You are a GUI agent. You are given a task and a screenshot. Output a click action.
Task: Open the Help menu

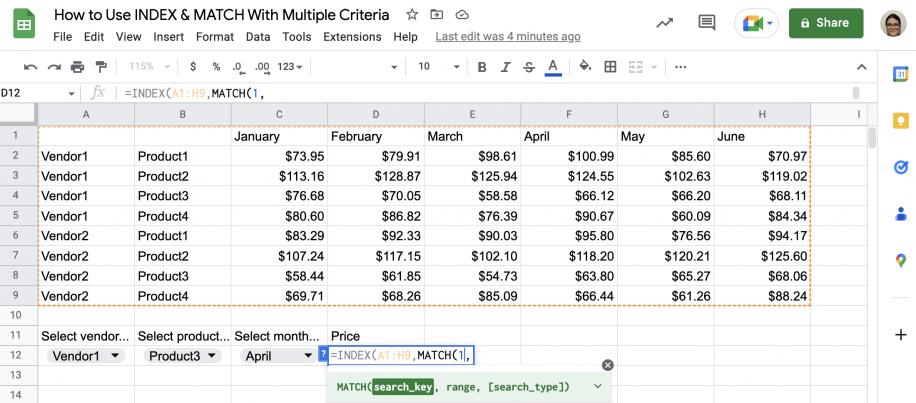(x=405, y=37)
